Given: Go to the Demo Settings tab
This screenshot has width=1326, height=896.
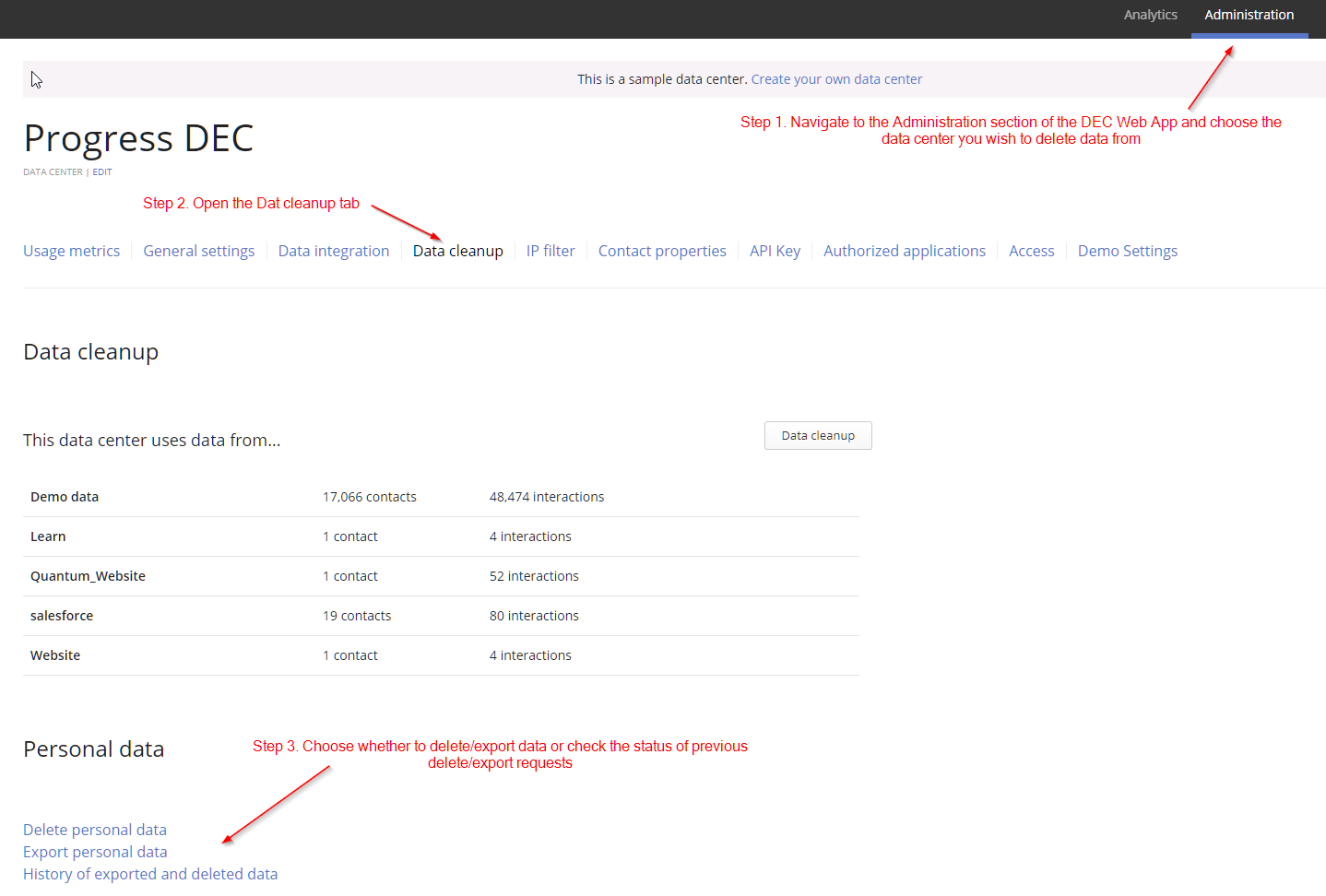Looking at the screenshot, I should click(1127, 251).
